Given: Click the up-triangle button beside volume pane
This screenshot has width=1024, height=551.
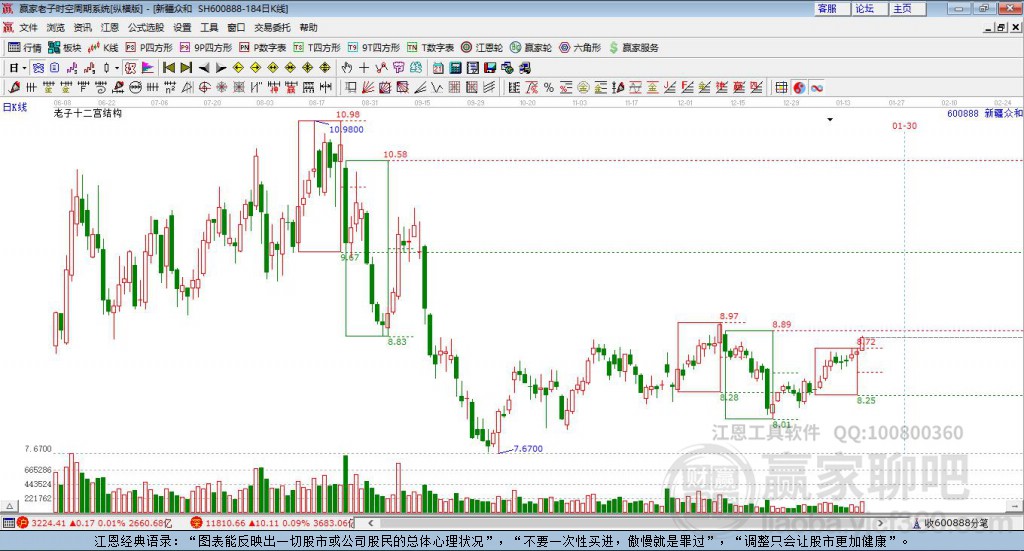Looking at the screenshot, I should coord(9,506).
